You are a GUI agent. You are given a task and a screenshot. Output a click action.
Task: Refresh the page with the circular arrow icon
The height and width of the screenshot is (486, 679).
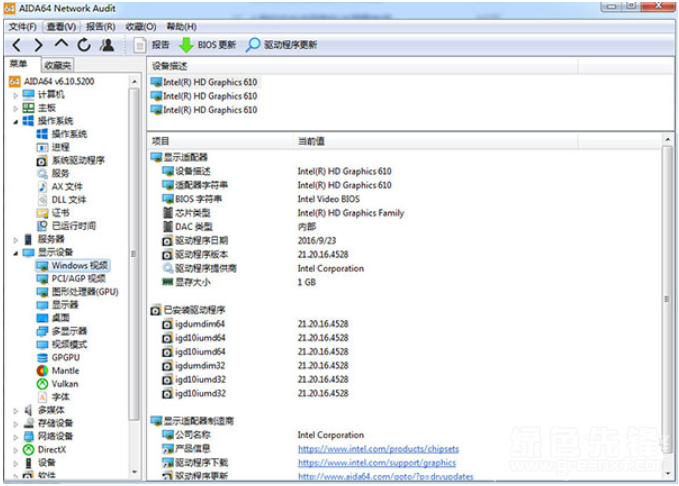click(x=84, y=45)
